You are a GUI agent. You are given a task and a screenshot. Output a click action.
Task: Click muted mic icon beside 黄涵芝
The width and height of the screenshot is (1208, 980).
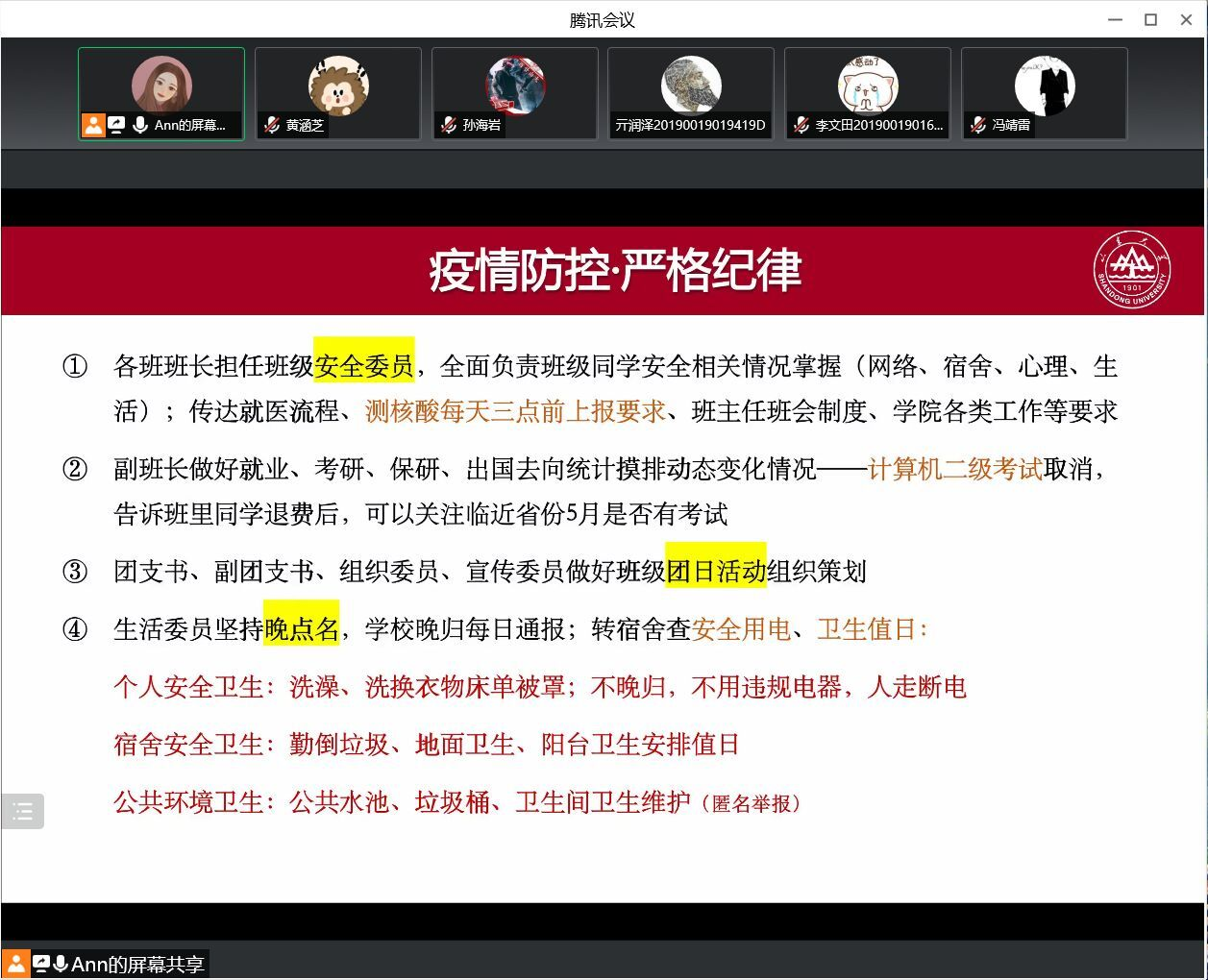pyautogui.click(x=272, y=125)
